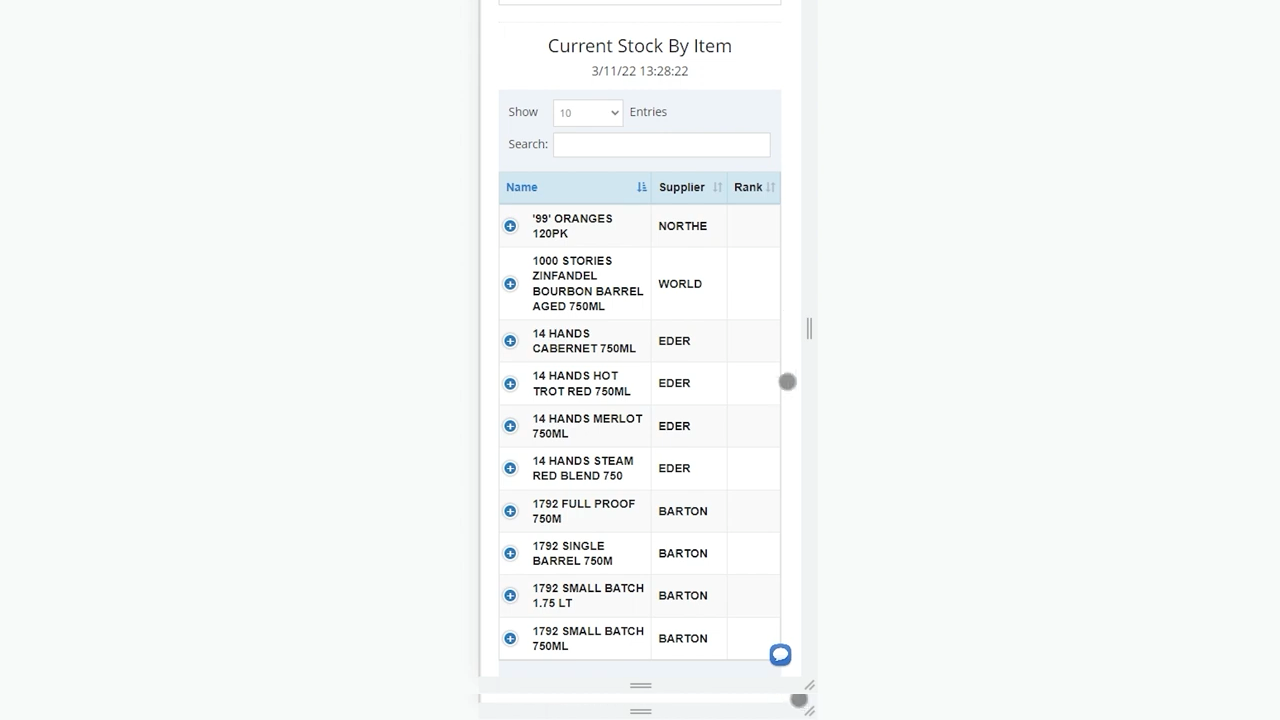The width and height of the screenshot is (1280, 720).
Task: Click the lower horizontal drag handle bar
Action: (641, 712)
